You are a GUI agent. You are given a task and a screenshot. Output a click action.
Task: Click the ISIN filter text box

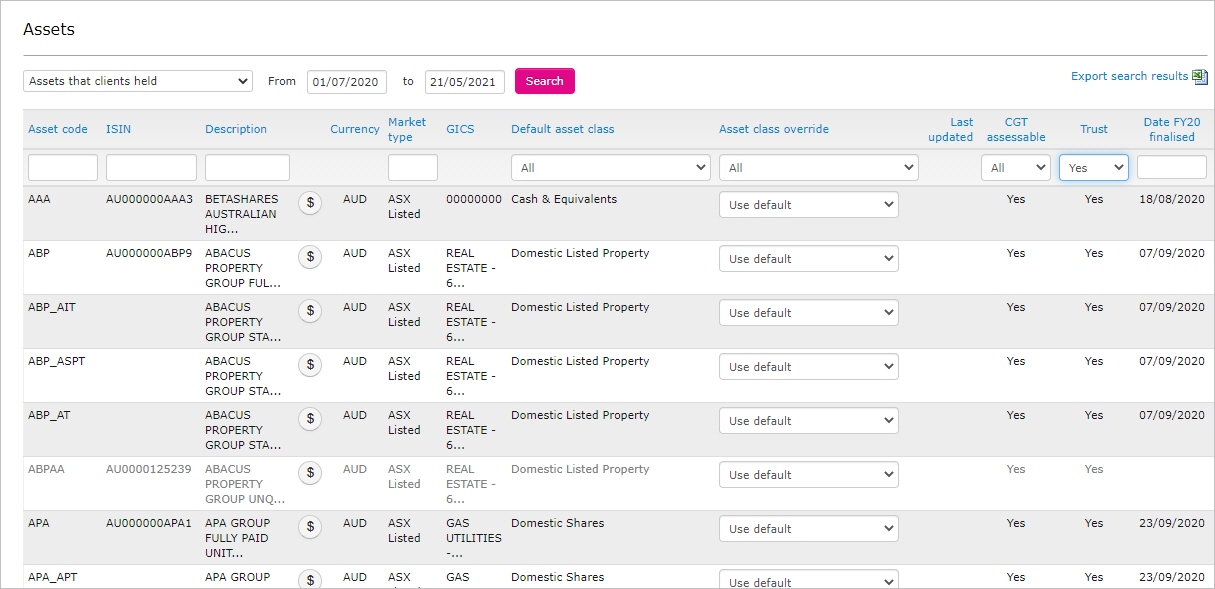click(x=151, y=167)
